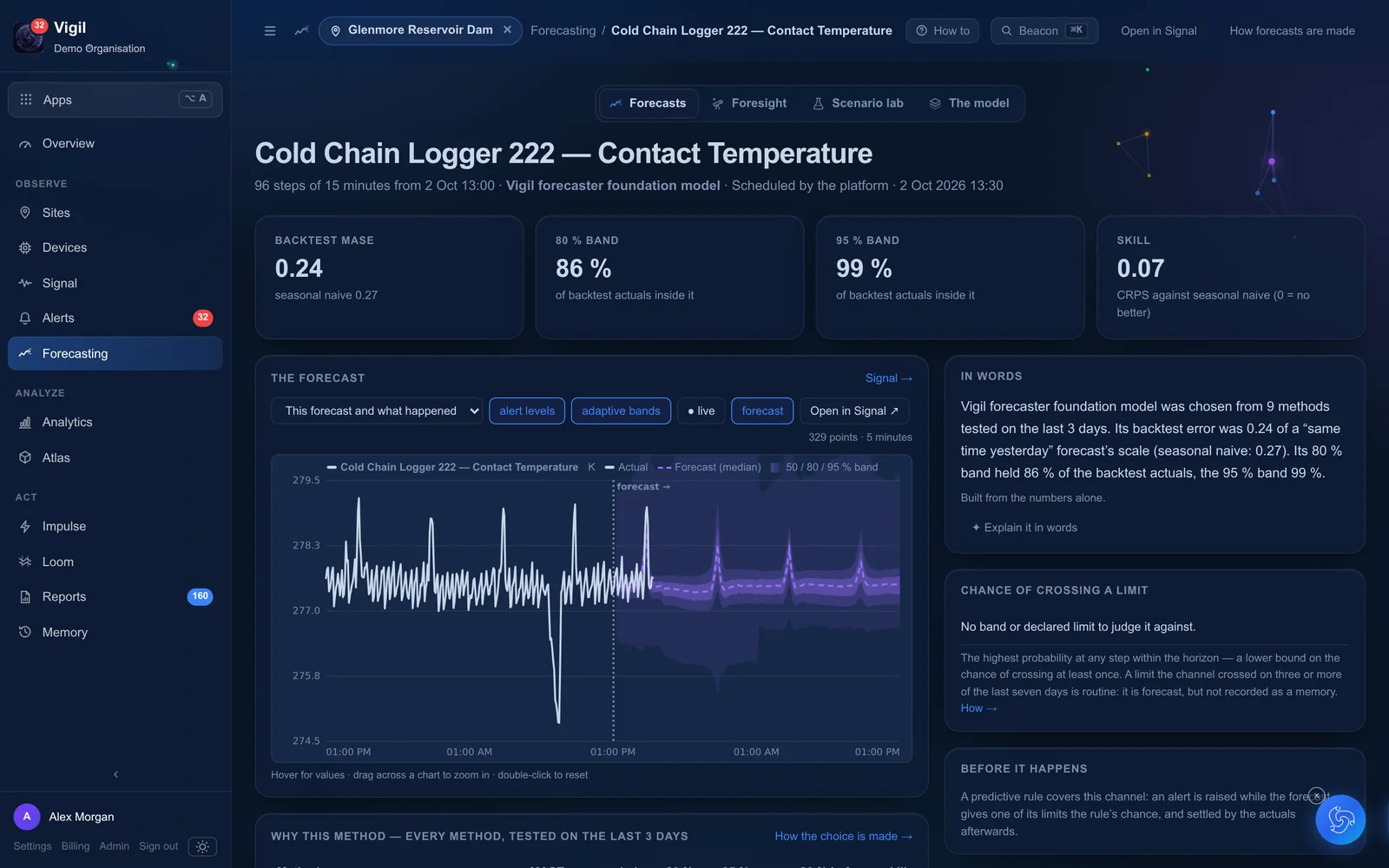
Task: Open Memory in sidebar
Action: [115, 632]
